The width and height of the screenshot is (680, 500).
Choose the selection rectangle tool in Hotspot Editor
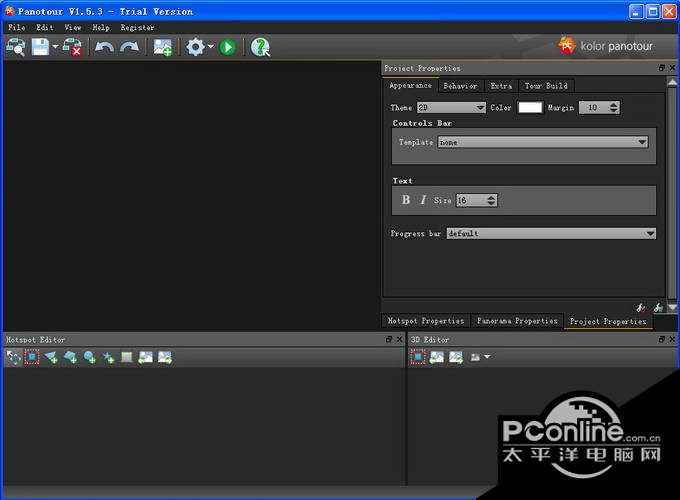pos(32,357)
